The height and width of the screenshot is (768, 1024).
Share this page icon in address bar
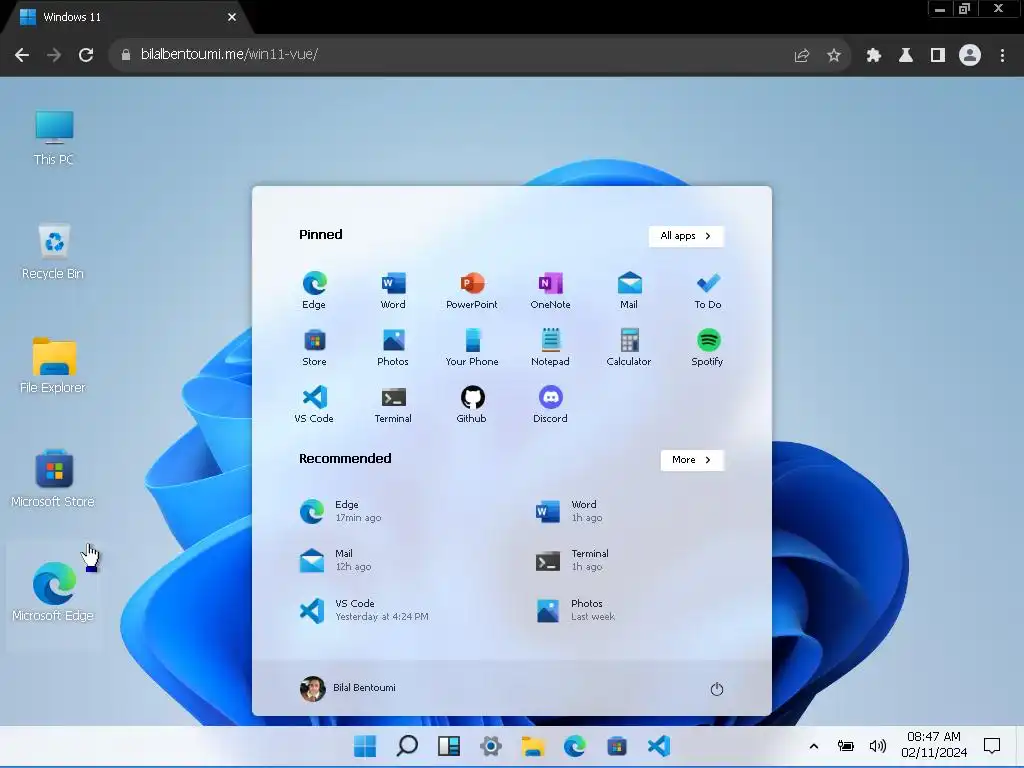[801, 56]
